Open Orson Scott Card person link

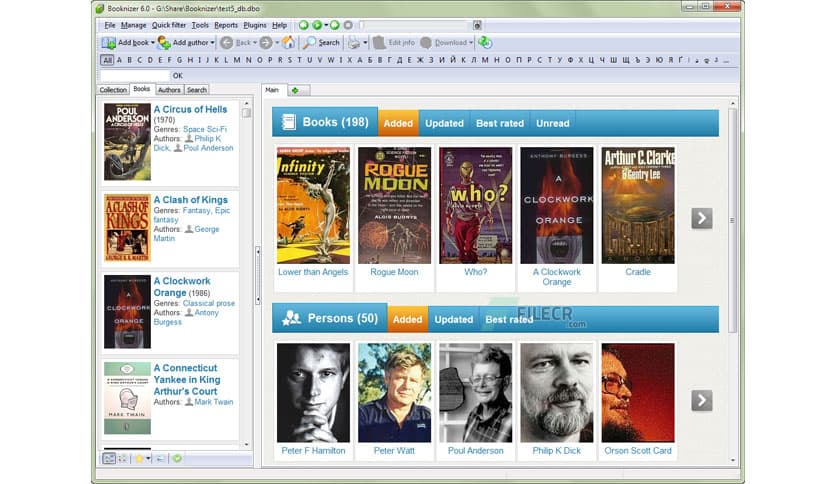pyautogui.click(x=638, y=450)
